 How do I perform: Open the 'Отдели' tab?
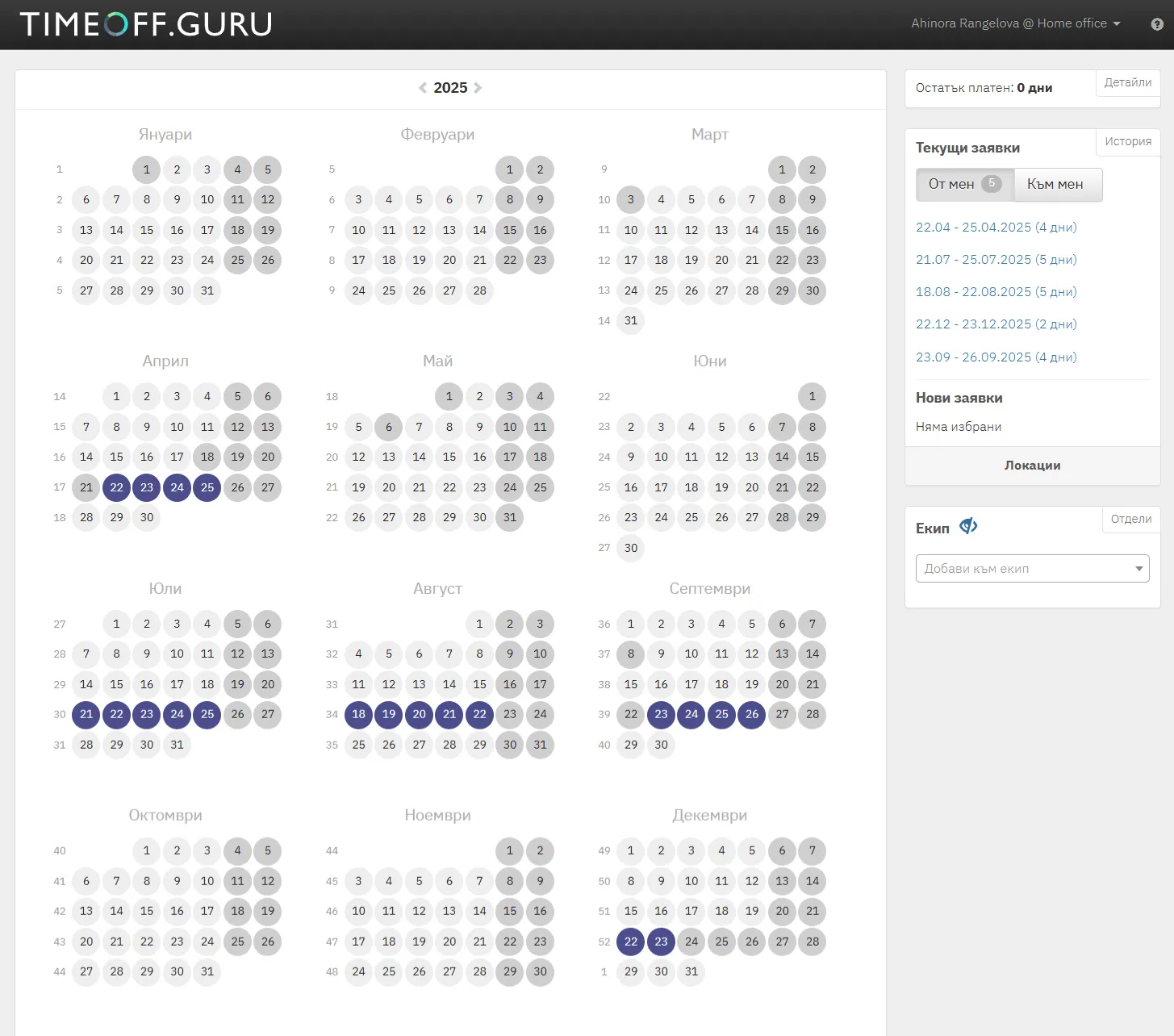point(1131,519)
